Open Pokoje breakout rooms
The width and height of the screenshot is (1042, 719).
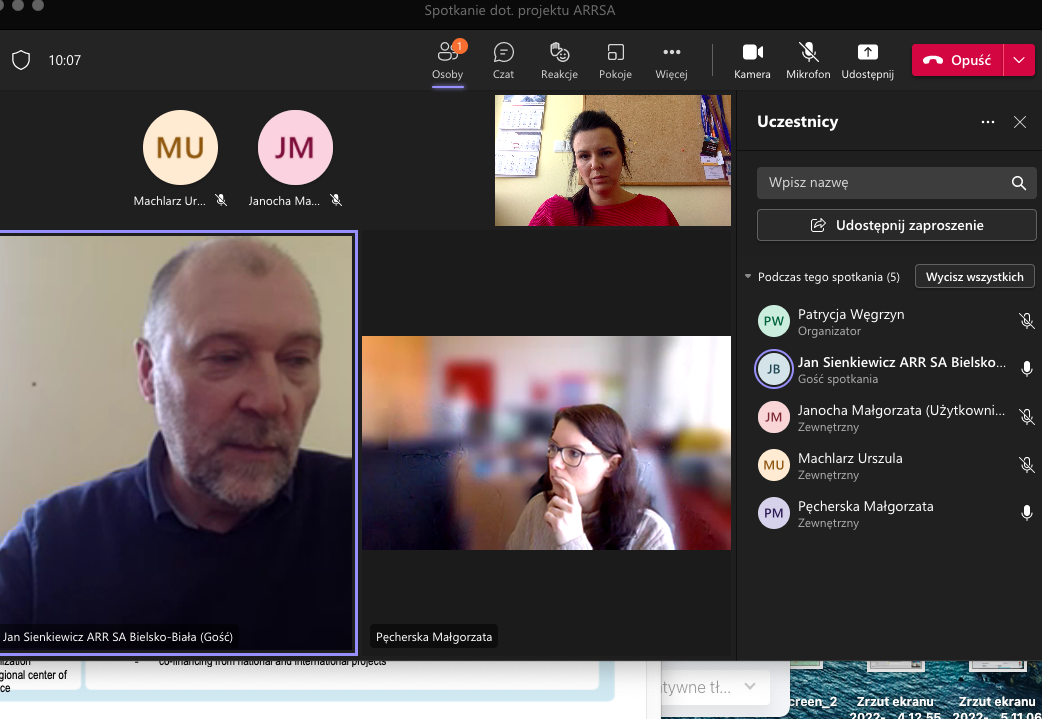615,53
